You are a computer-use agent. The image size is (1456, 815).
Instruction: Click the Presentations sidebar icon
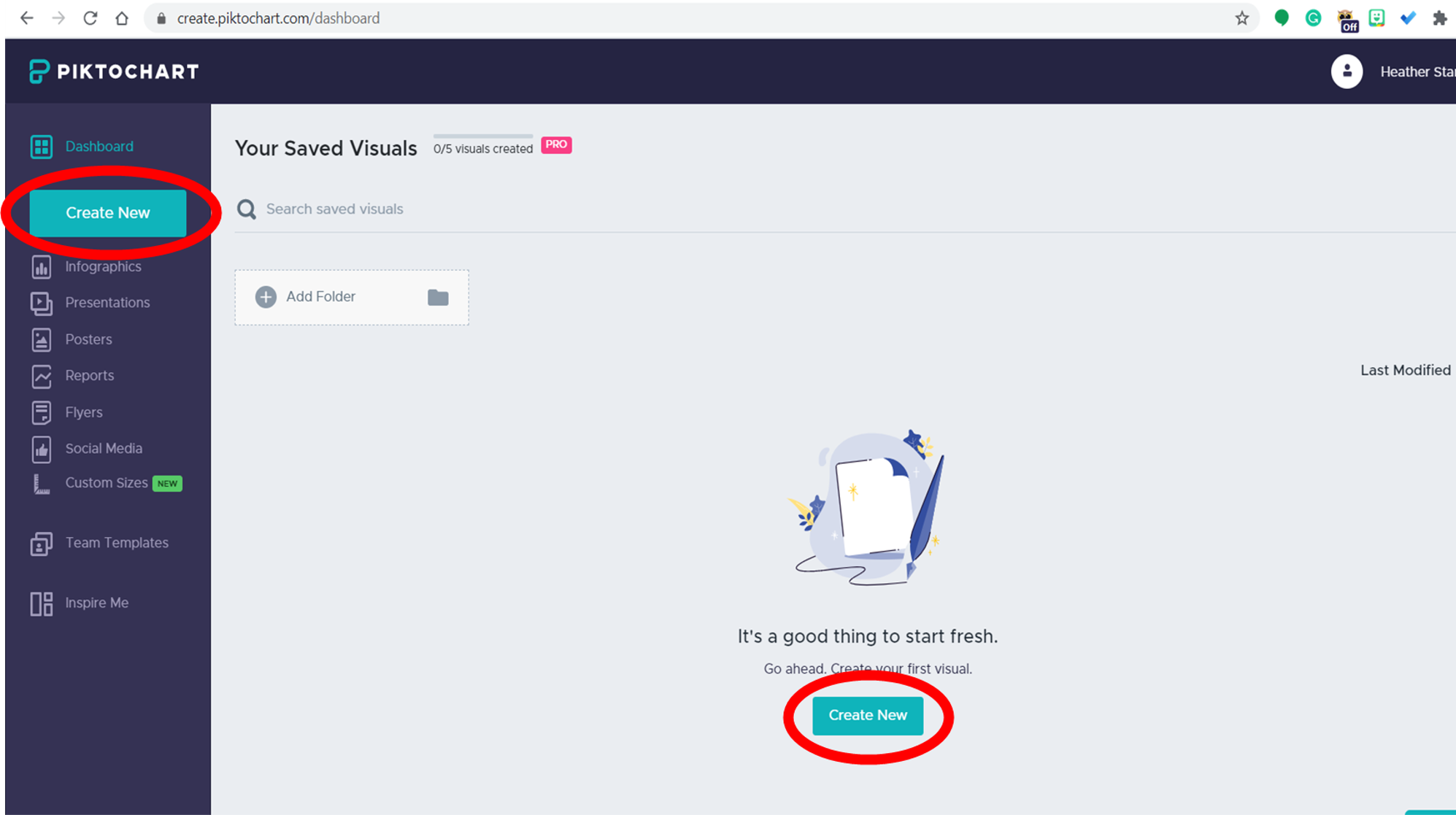[42, 304]
